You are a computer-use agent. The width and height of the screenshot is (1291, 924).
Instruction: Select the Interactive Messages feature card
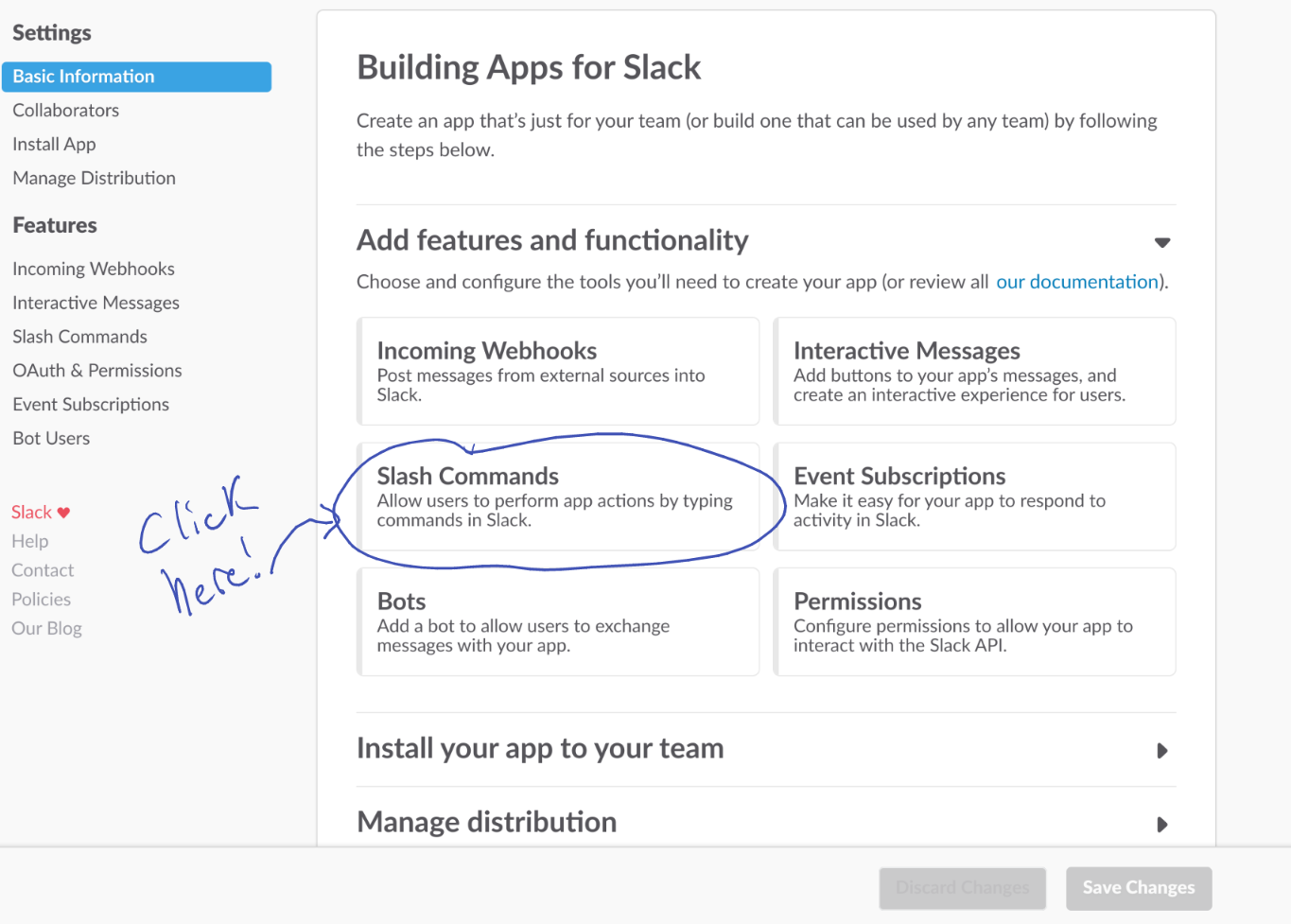(x=974, y=371)
